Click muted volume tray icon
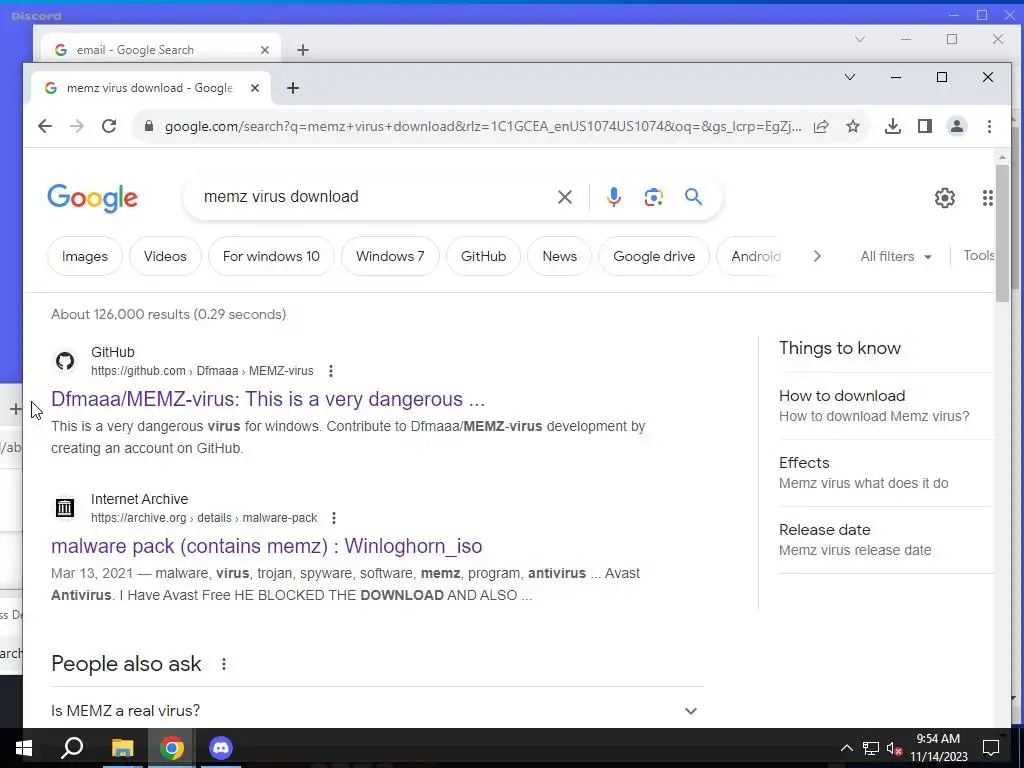Screen dimensions: 1024x768 (895, 748)
